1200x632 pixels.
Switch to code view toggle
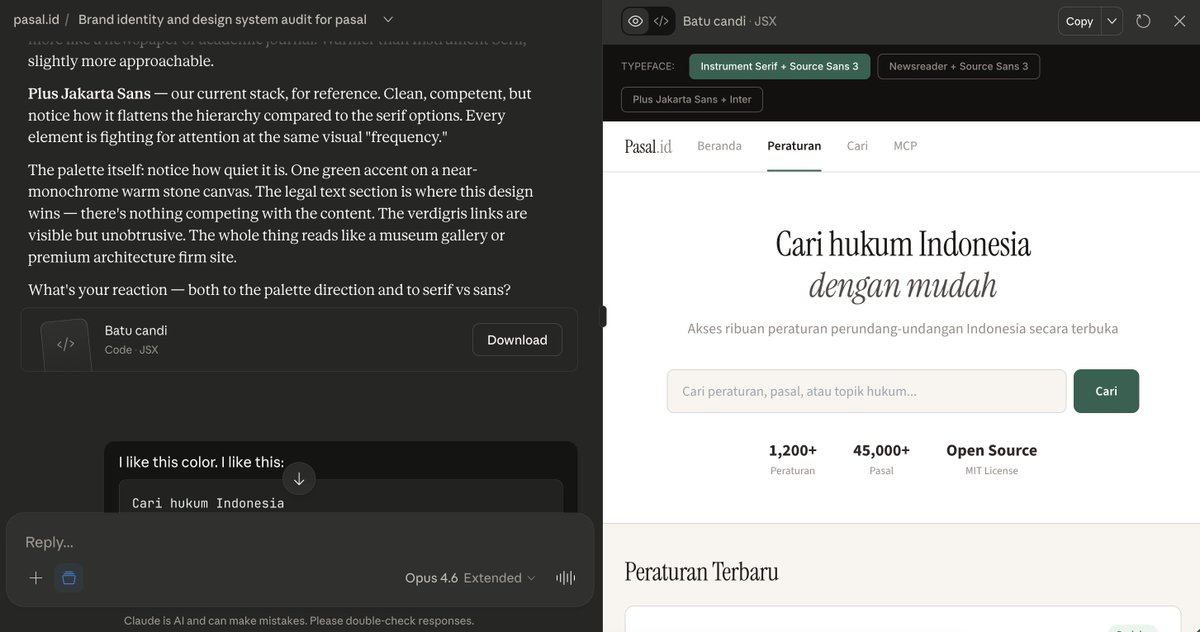(661, 21)
